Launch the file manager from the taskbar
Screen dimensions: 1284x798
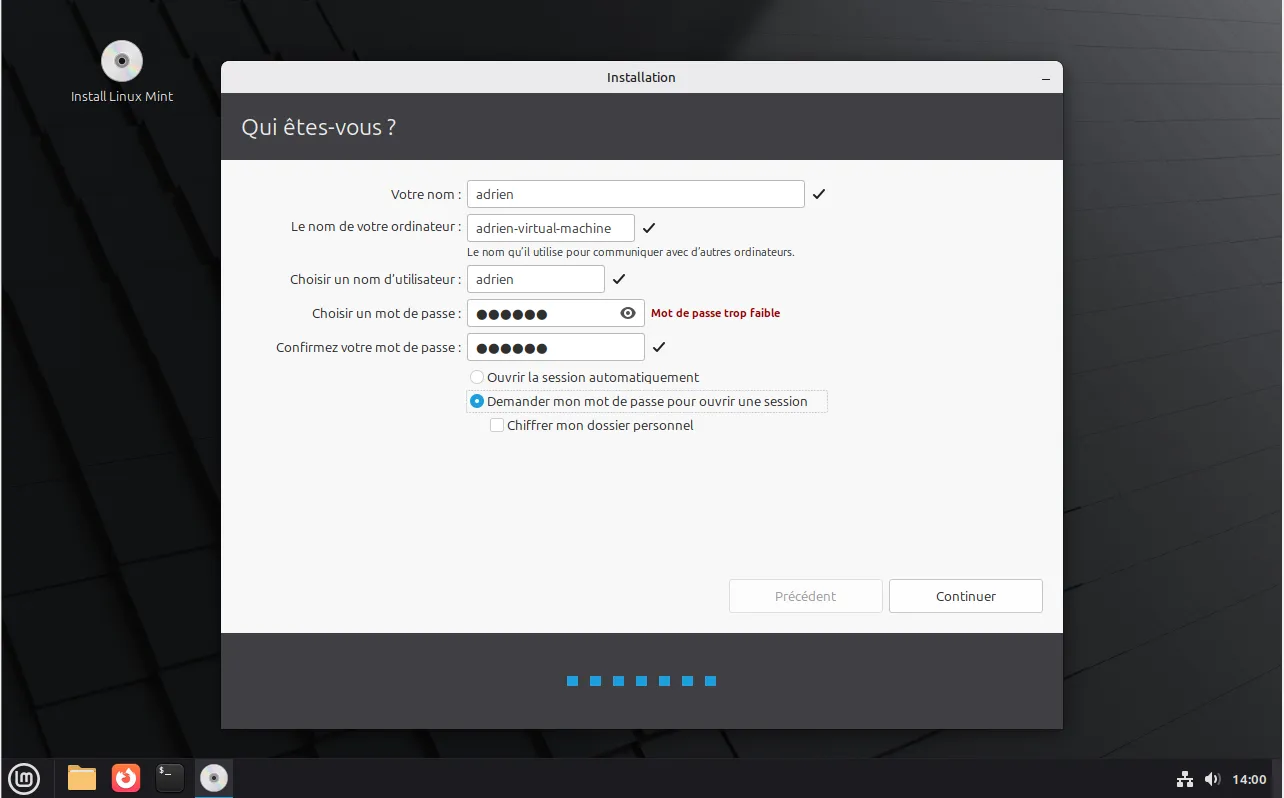82,778
